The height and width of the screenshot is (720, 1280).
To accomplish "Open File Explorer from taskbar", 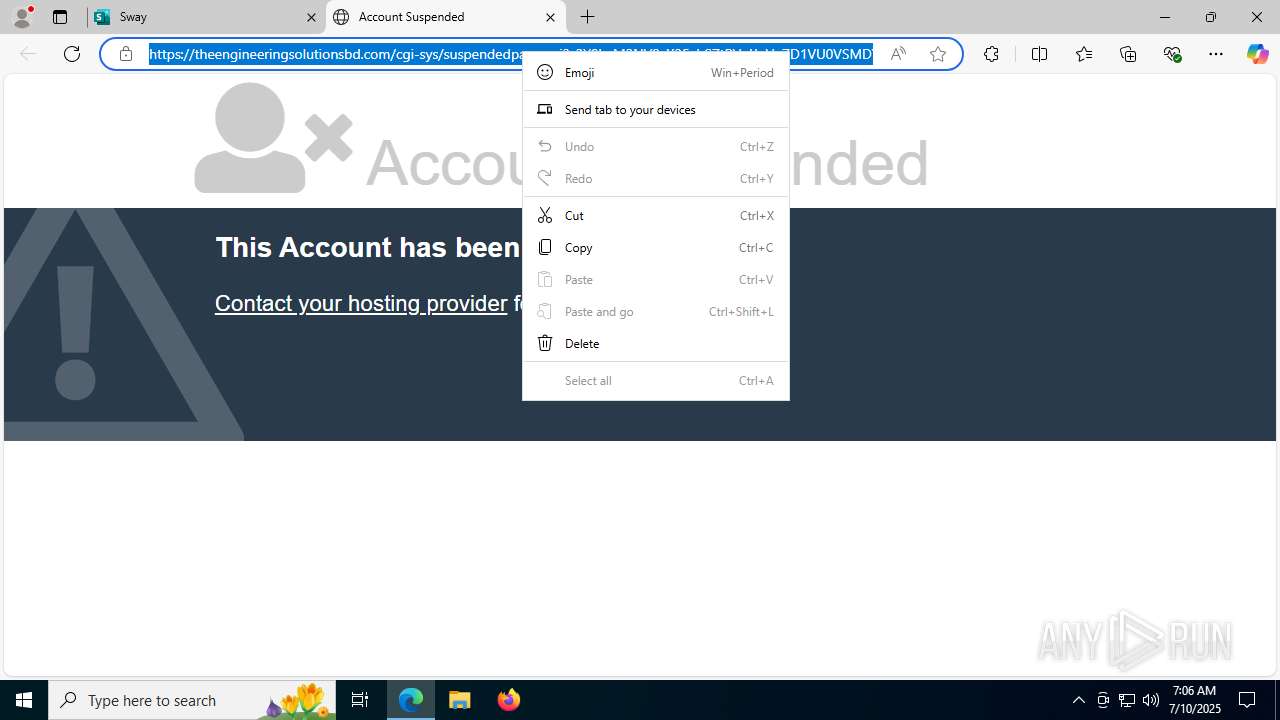I will [x=460, y=700].
